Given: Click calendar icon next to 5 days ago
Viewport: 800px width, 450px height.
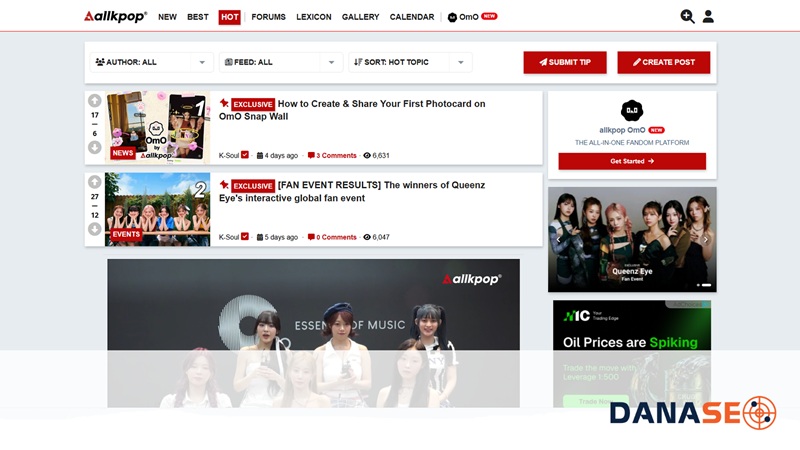Looking at the screenshot, I should pyautogui.click(x=260, y=237).
